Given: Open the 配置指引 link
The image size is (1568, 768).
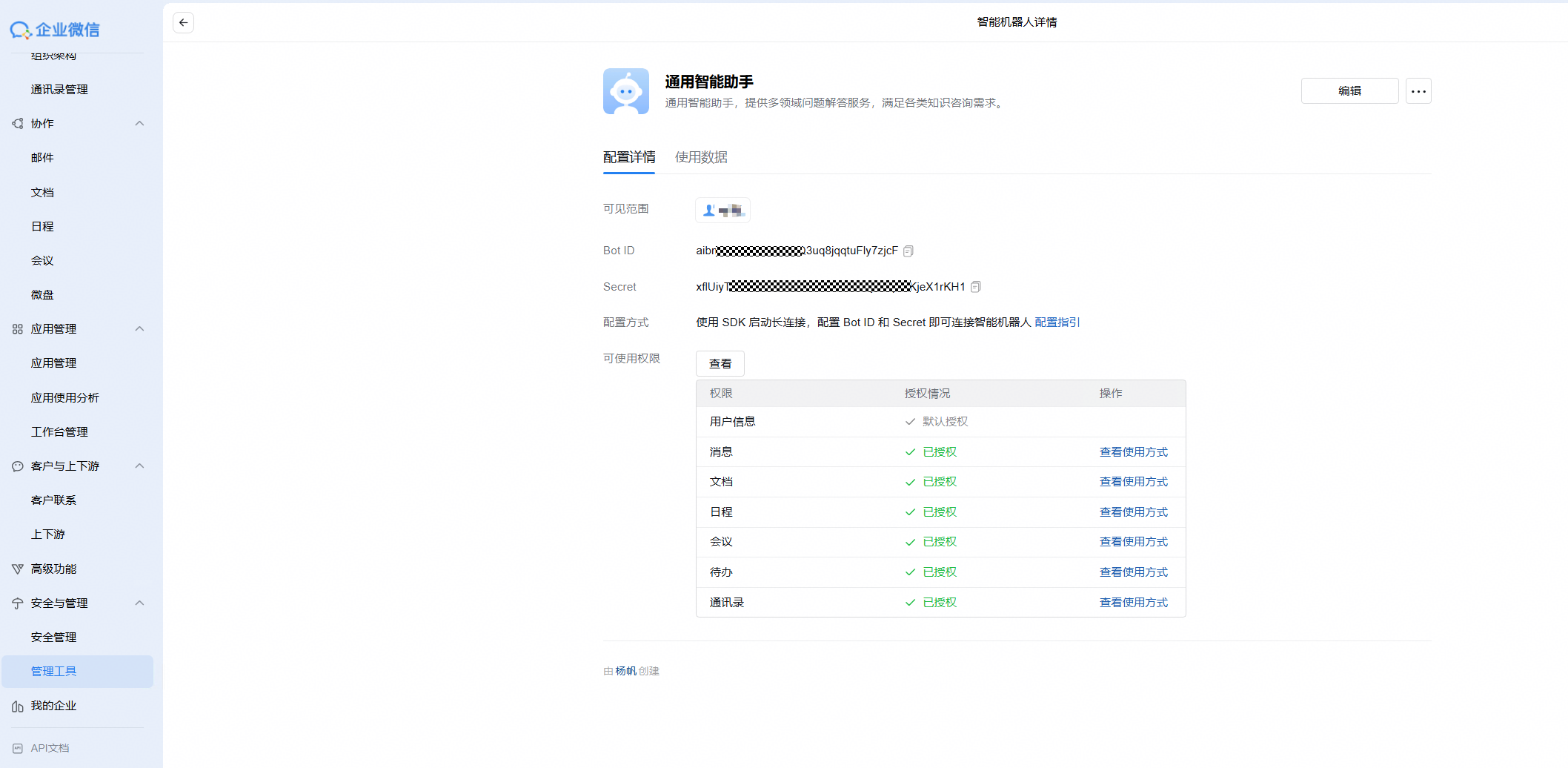Looking at the screenshot, I should tap(1057, 322).
